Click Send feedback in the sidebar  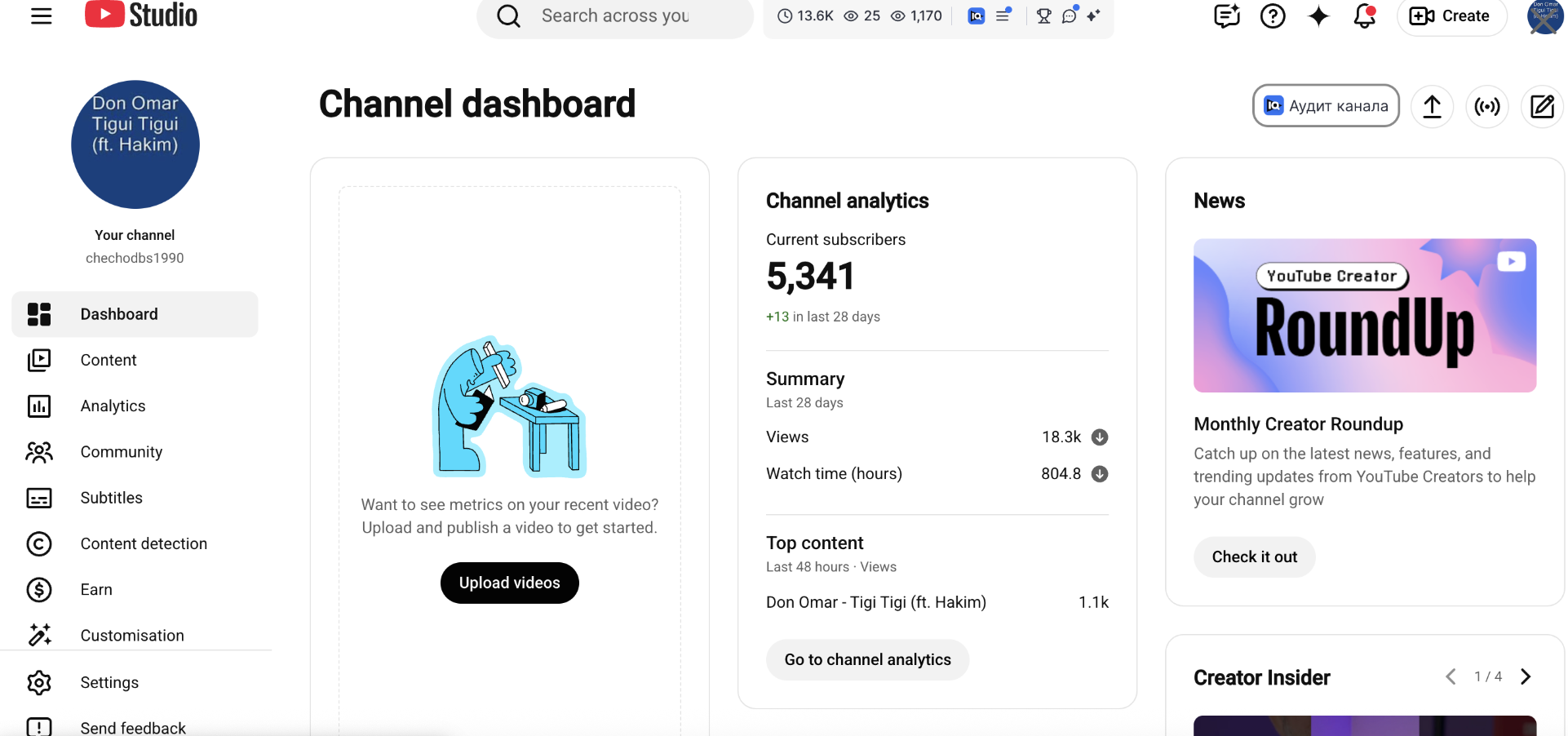click(x=135, y=726)
